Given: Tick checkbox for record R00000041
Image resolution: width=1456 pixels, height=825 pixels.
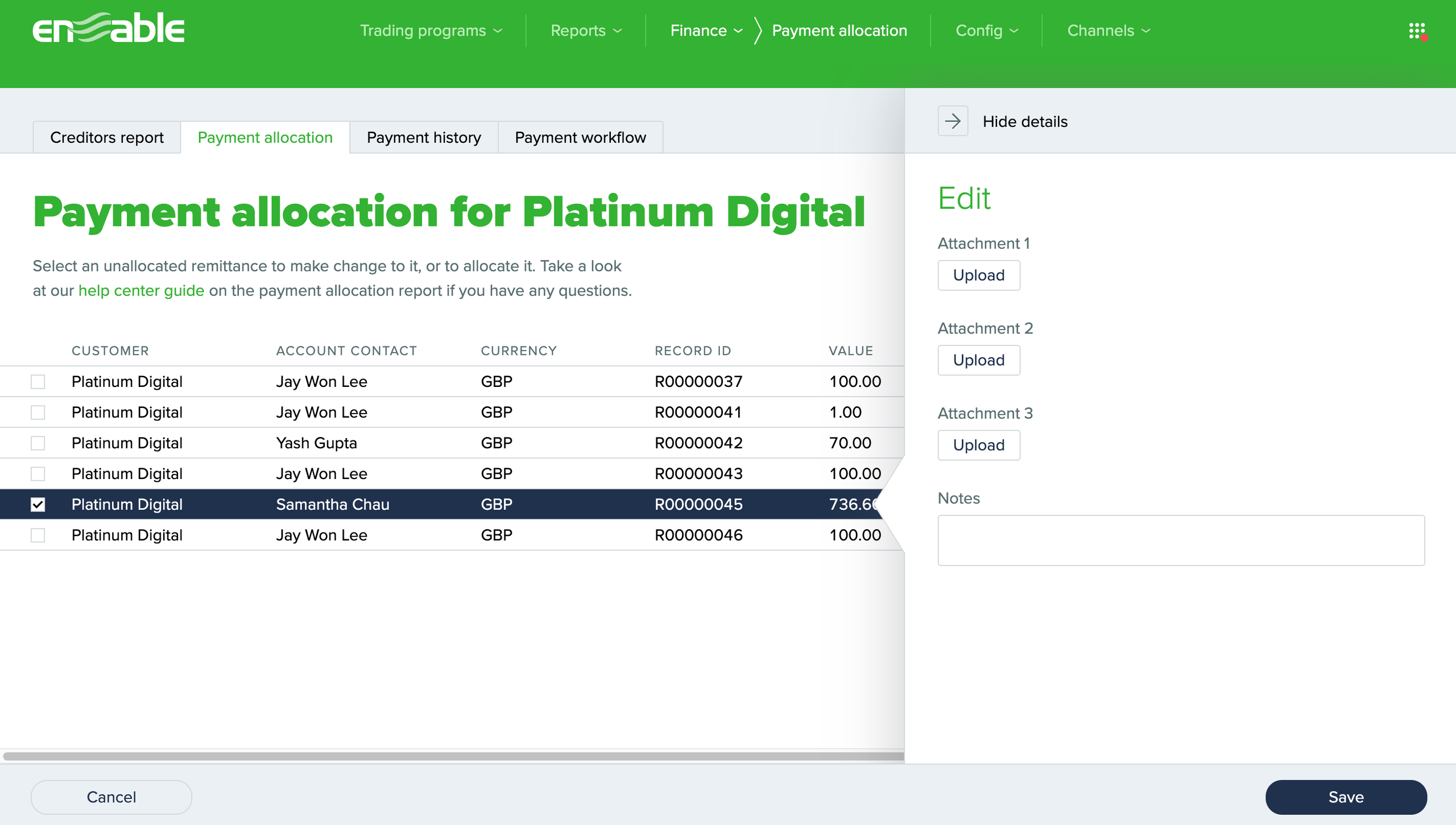Looking at the screenshot, I should coord(38,412).
